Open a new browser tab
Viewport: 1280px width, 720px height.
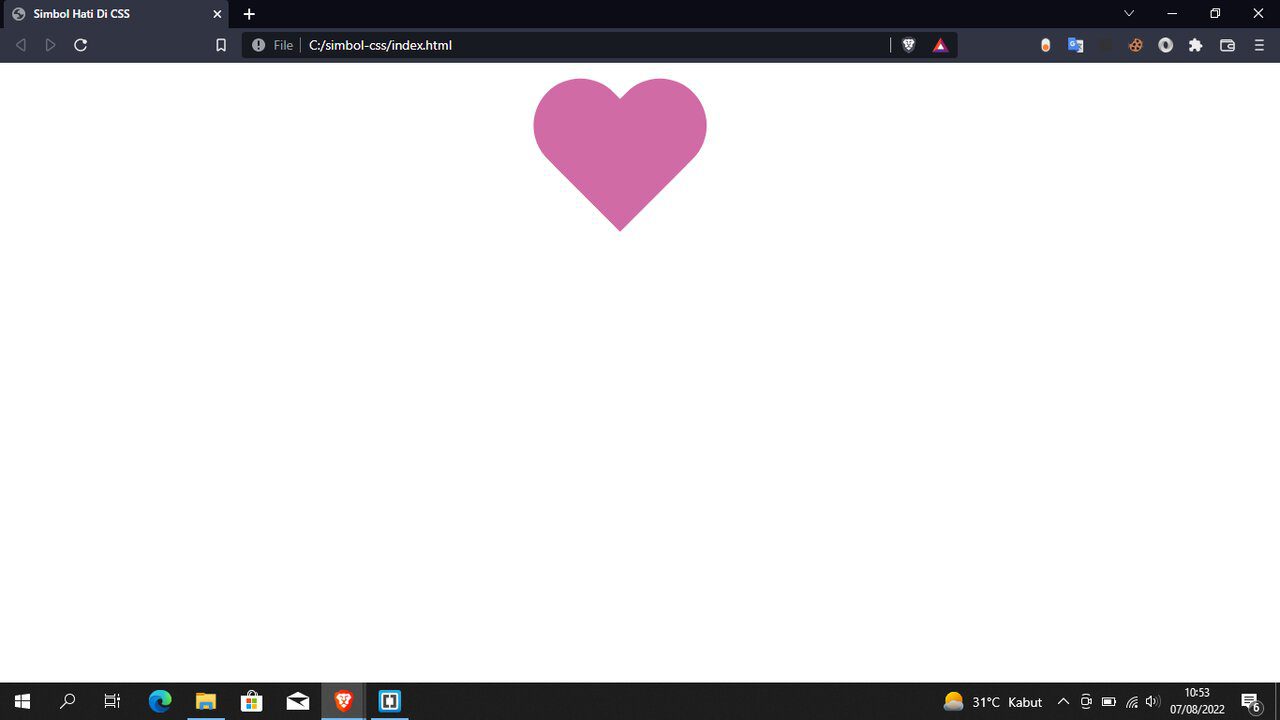pos(249,14)
